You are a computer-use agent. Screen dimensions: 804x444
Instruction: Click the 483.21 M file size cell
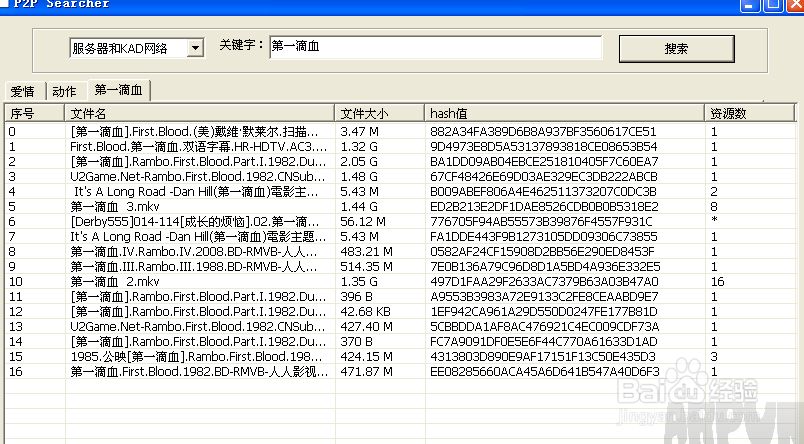pos(366,252)
